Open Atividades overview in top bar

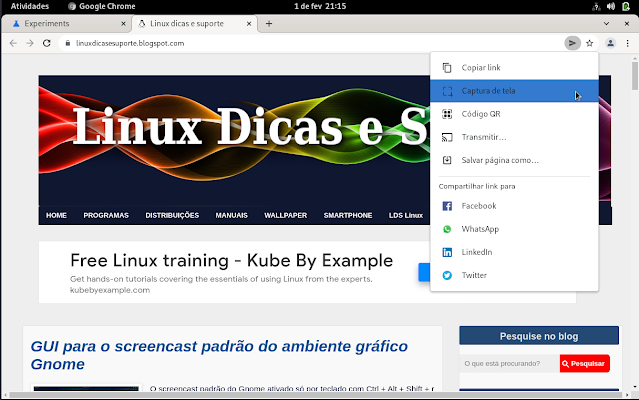(x=30, y=6)
